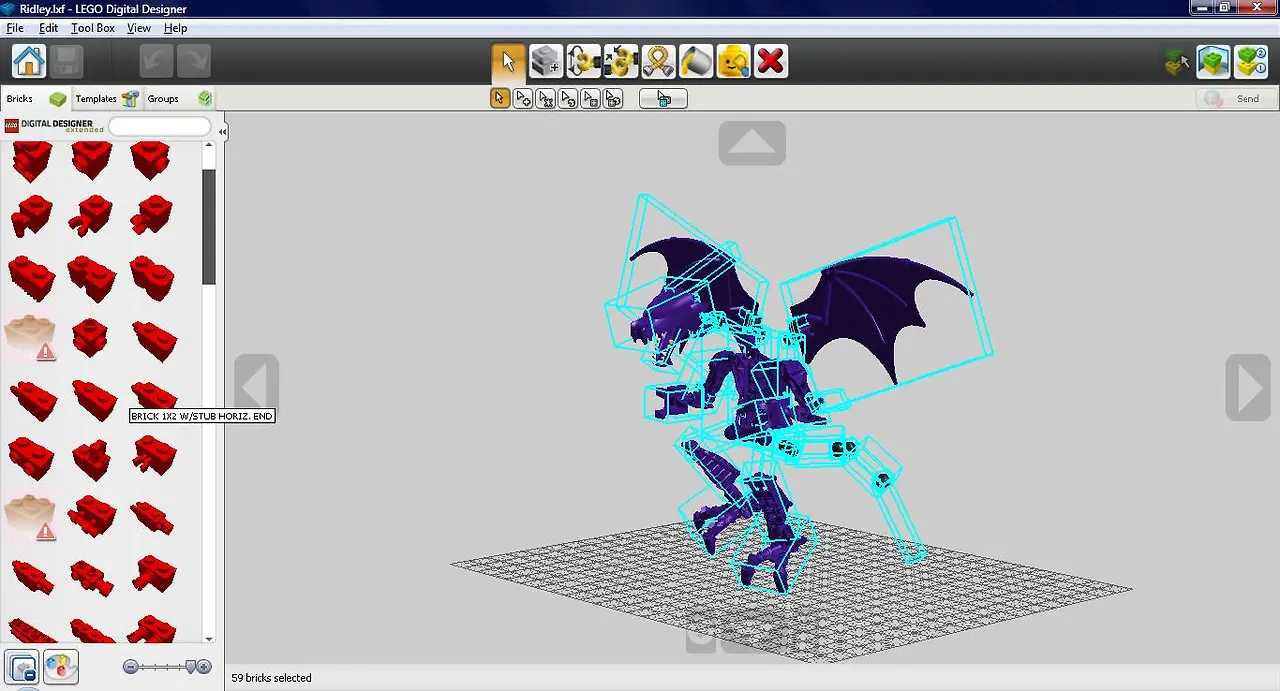Collapse the brick palette panel arrow
1280x691 pixels.
[x=222, y=131]
